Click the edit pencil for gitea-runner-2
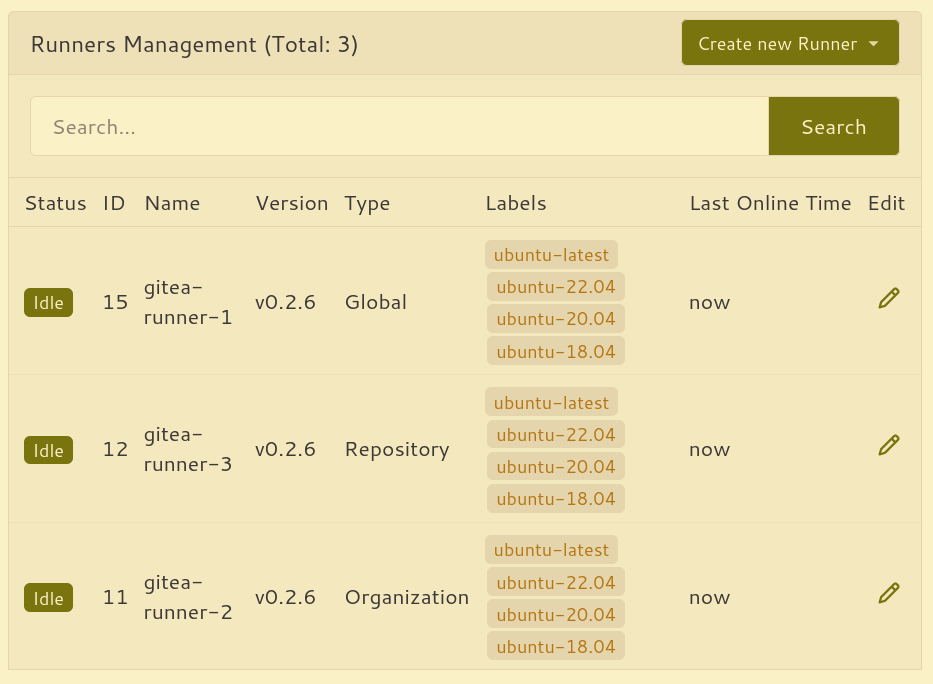The width and height of the screenshot is (933, 684). [888, 594]
